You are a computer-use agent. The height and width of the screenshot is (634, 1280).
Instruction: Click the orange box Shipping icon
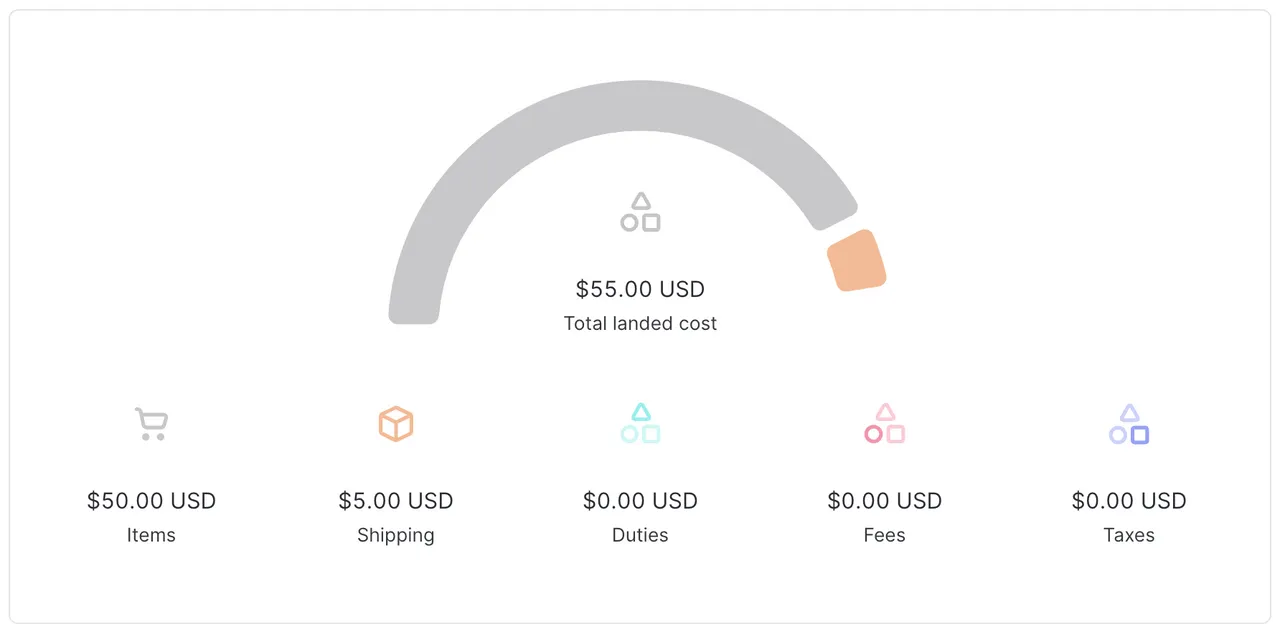pyautogui.click(x=396, y=424)
